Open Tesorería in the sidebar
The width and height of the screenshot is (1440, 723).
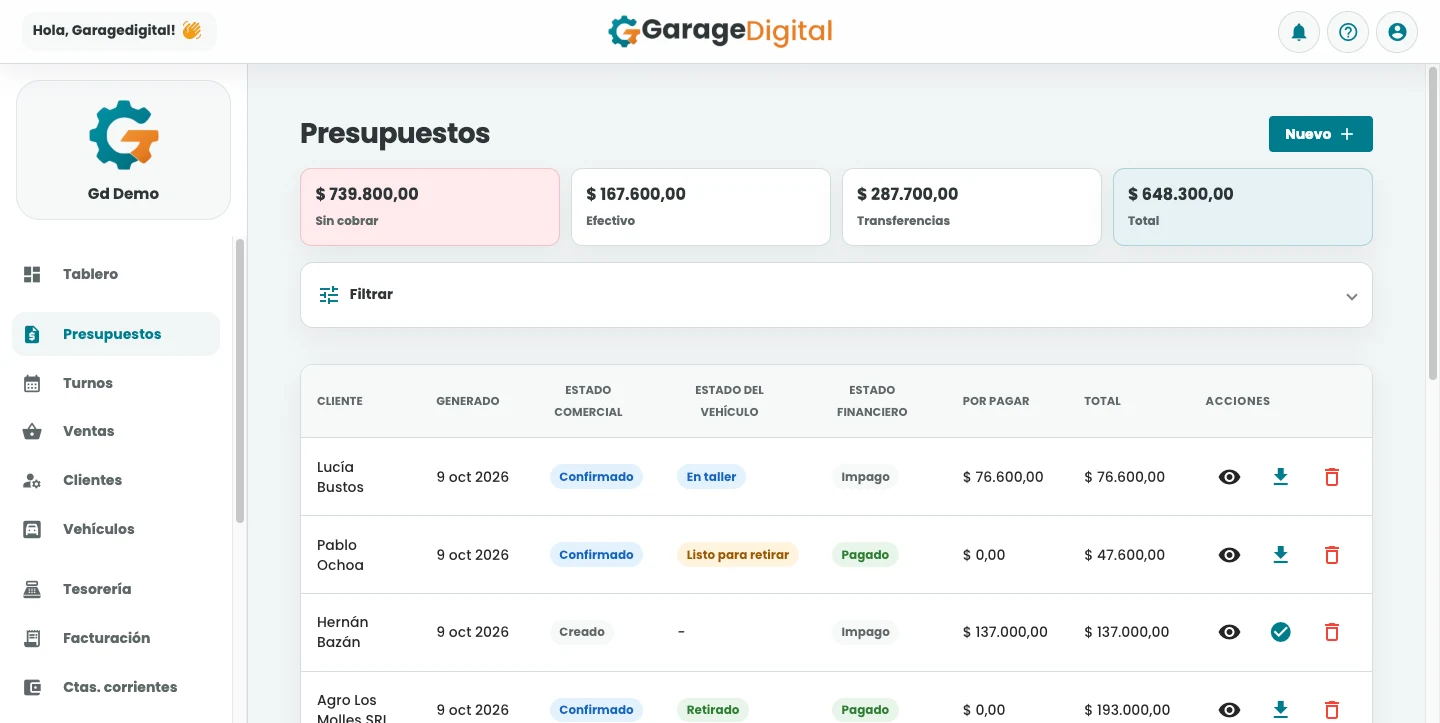[116, 589]
